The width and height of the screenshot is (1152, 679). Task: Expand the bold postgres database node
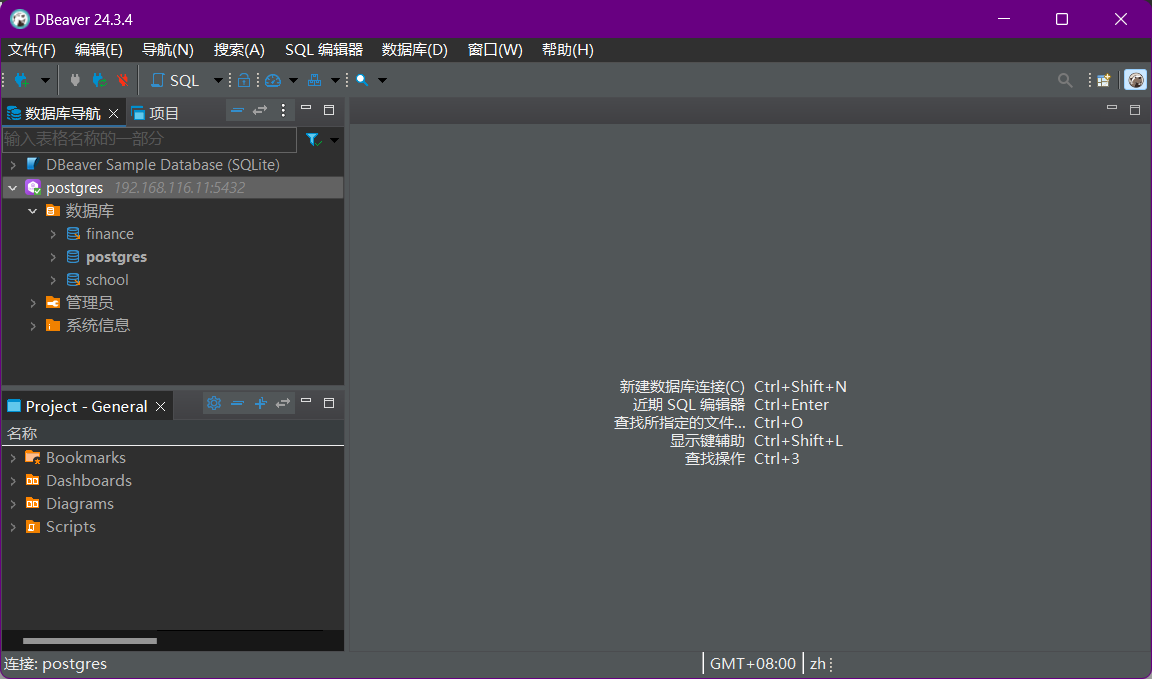(x=53, y=257)
